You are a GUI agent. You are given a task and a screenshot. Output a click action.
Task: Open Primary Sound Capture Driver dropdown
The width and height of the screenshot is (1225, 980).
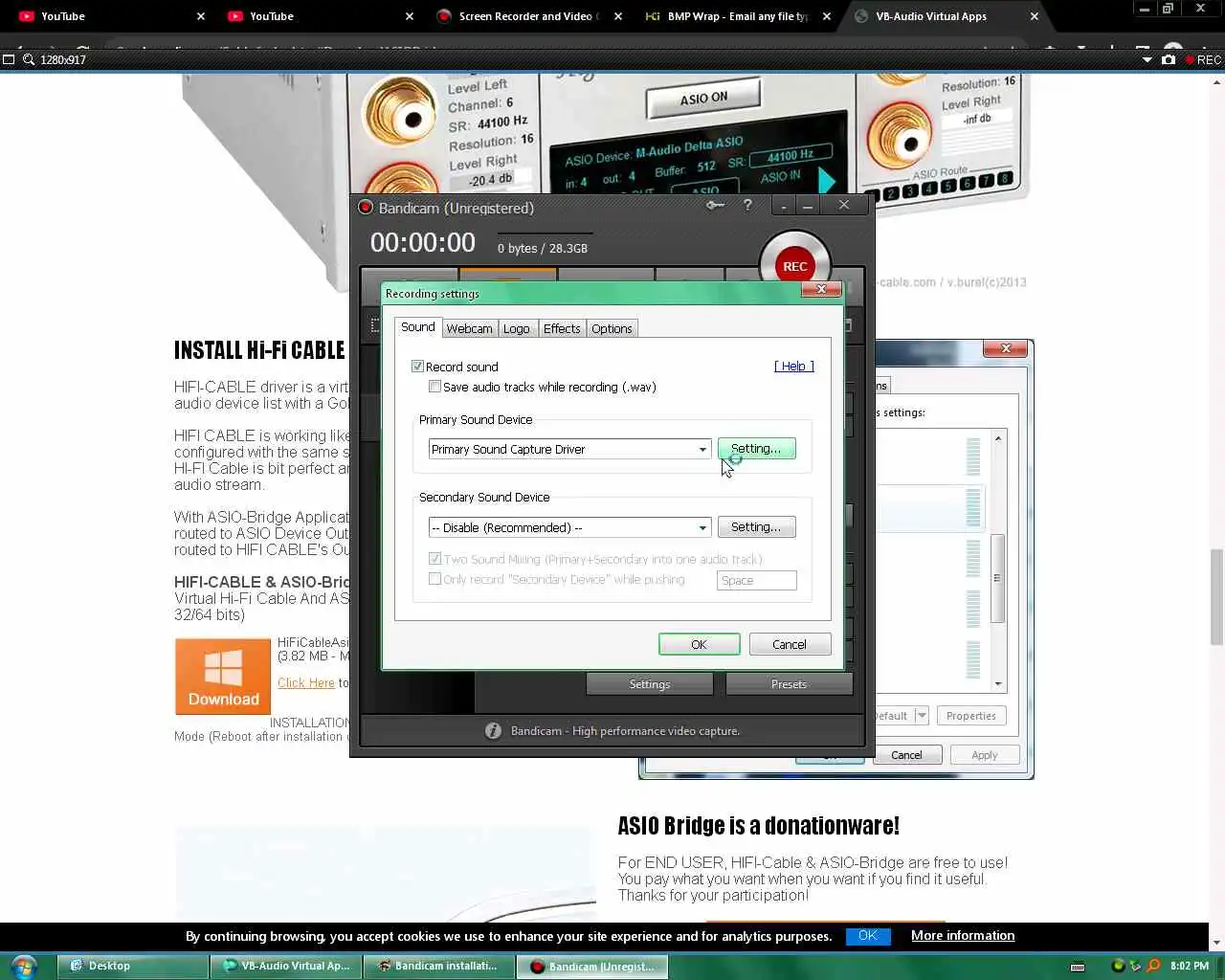point(569,449)
